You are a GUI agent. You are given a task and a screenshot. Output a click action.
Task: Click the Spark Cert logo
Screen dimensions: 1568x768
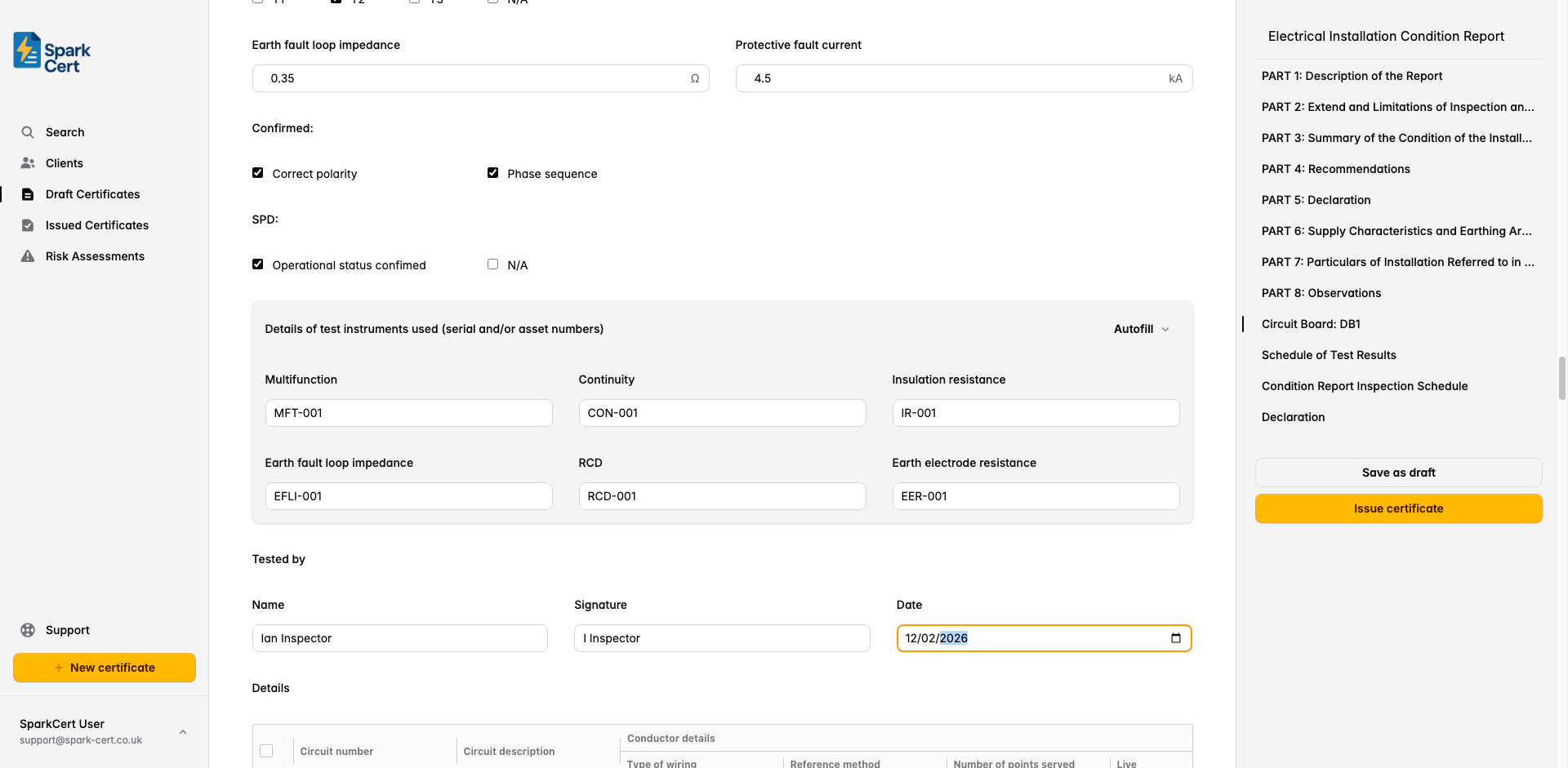(51, 52)
